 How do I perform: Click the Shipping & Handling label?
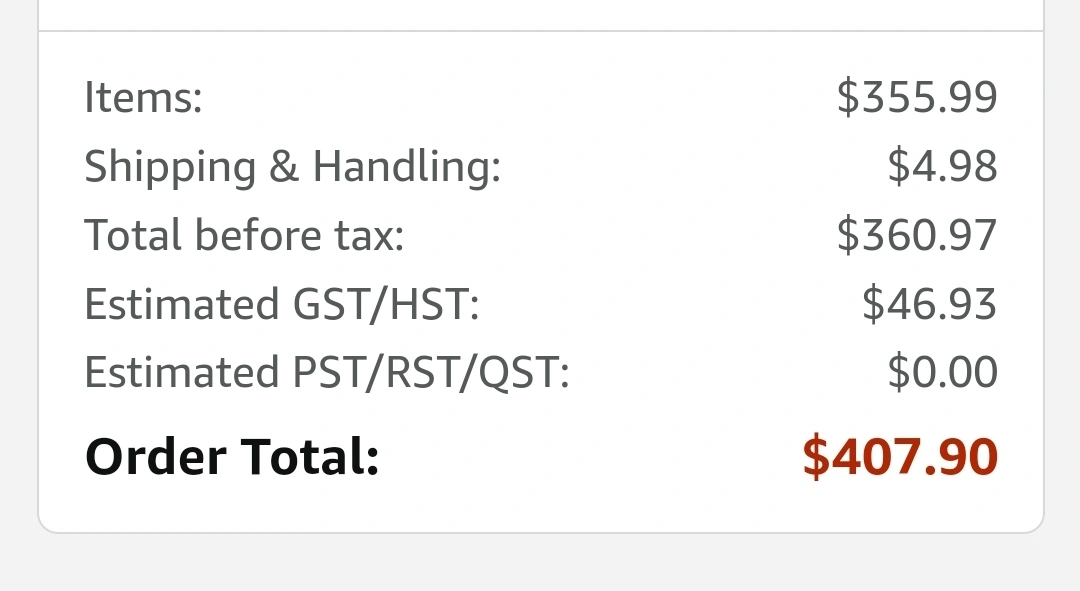(293, 167)
